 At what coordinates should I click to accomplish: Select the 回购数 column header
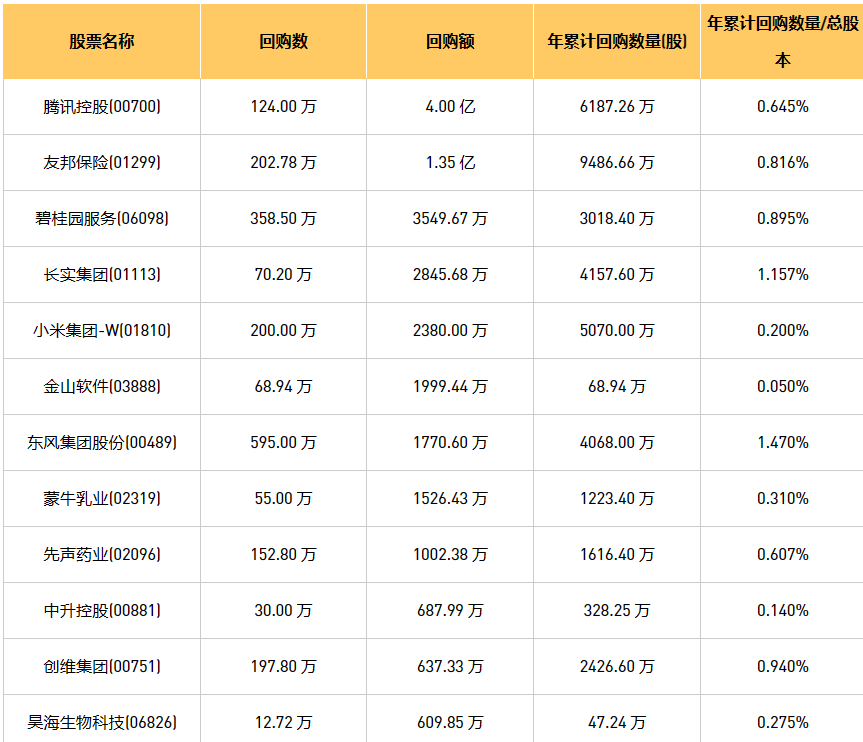(283, 41)
